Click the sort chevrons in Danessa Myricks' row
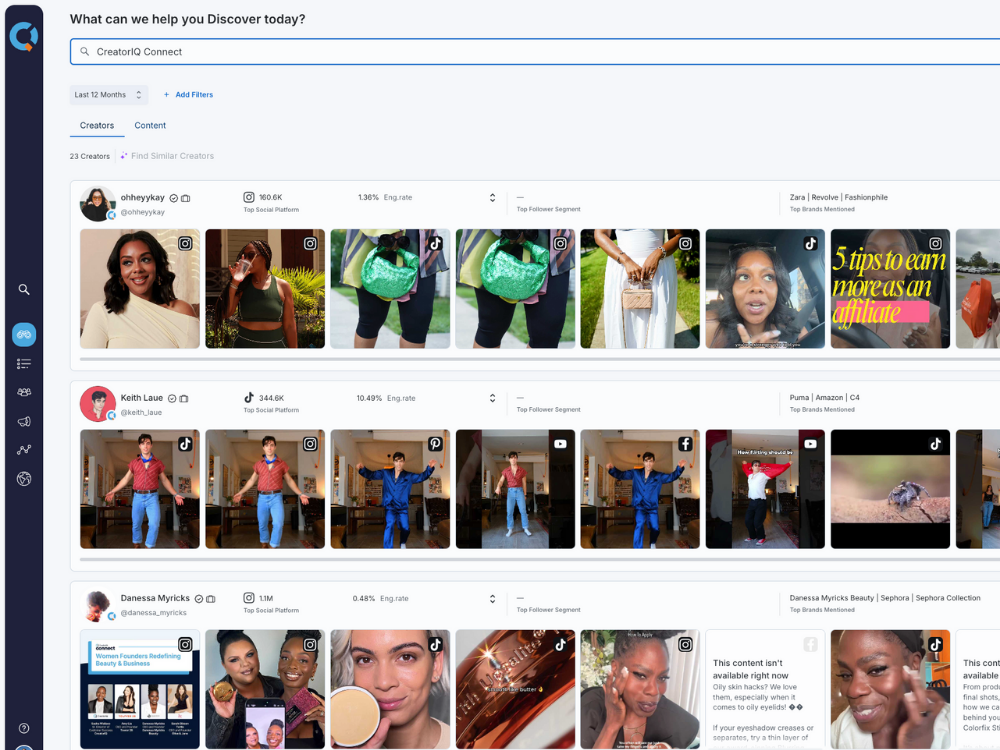1000x750 pixels. (492, 597)
